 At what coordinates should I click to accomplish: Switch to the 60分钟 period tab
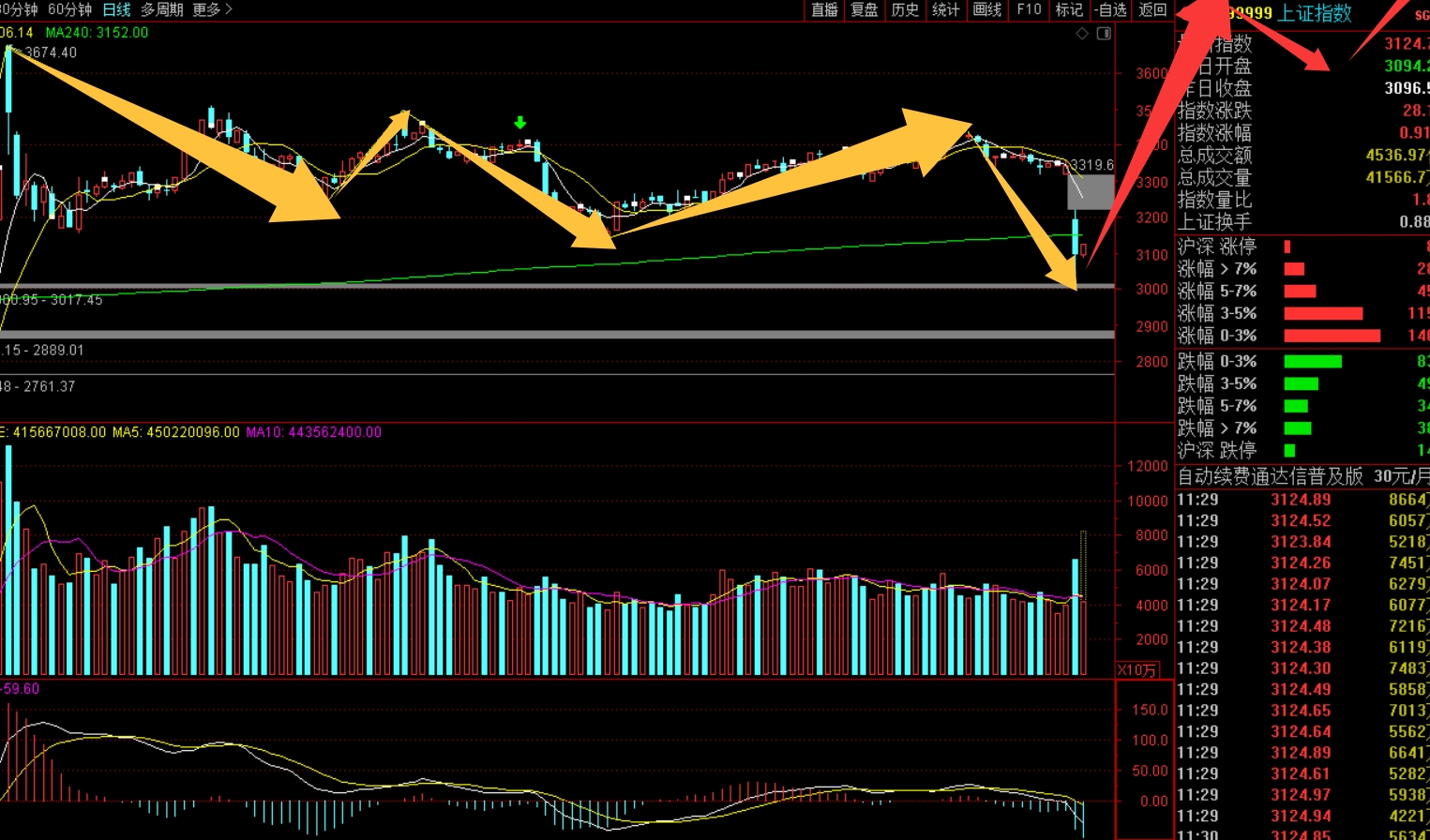pos(69,9)
